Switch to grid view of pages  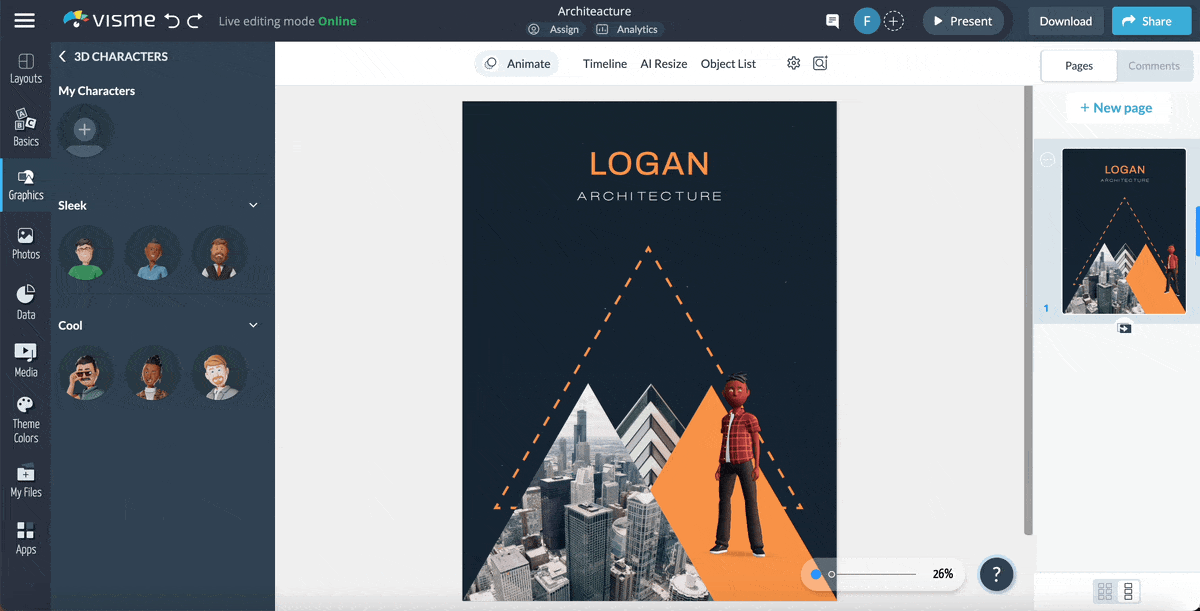(x=1105, y=591)
